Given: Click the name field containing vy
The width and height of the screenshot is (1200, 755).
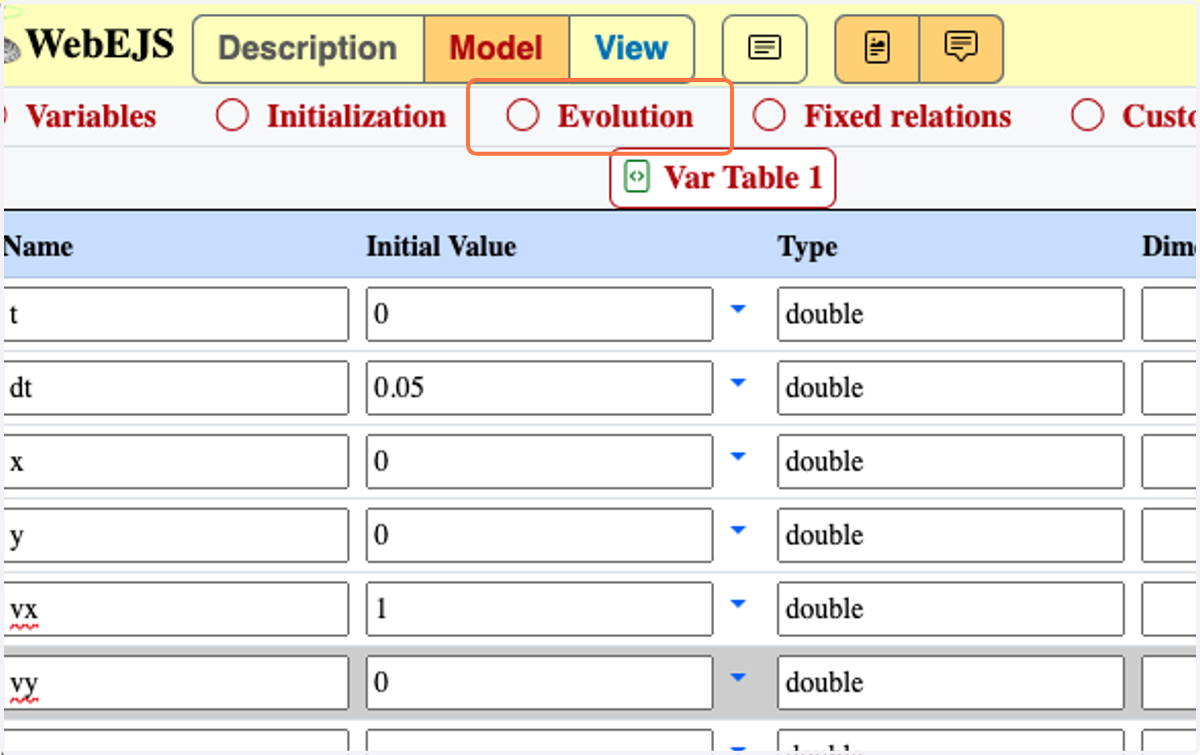Looking at the screenshot, I should 176,682.
